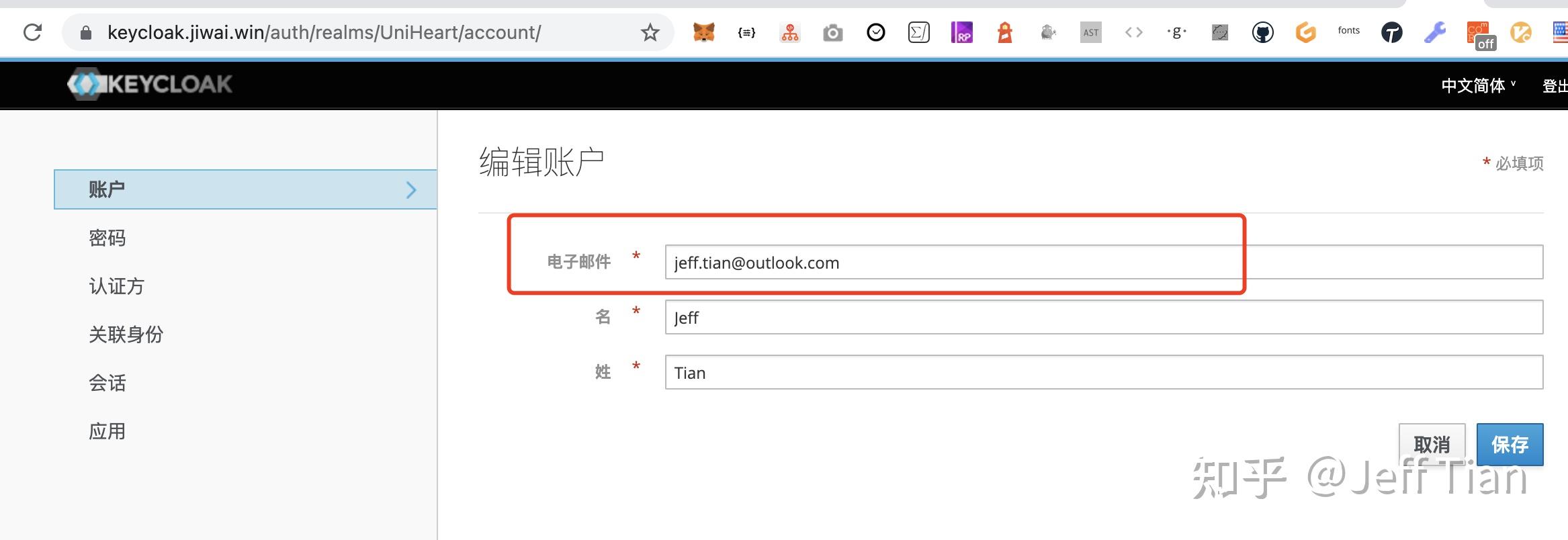Viewport: 1568px width, 540px height.
Task: Open the purple Axure RP extension
Action: tap(961, 32)
